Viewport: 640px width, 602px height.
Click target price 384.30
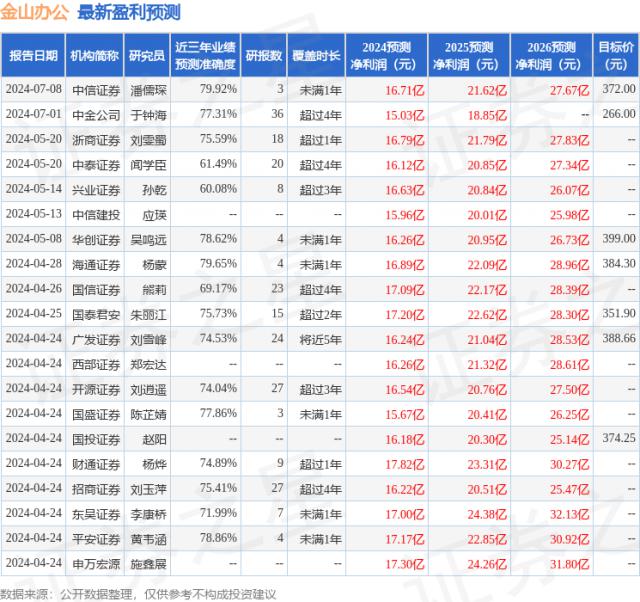pyautogui.click(x=619, y=263)
